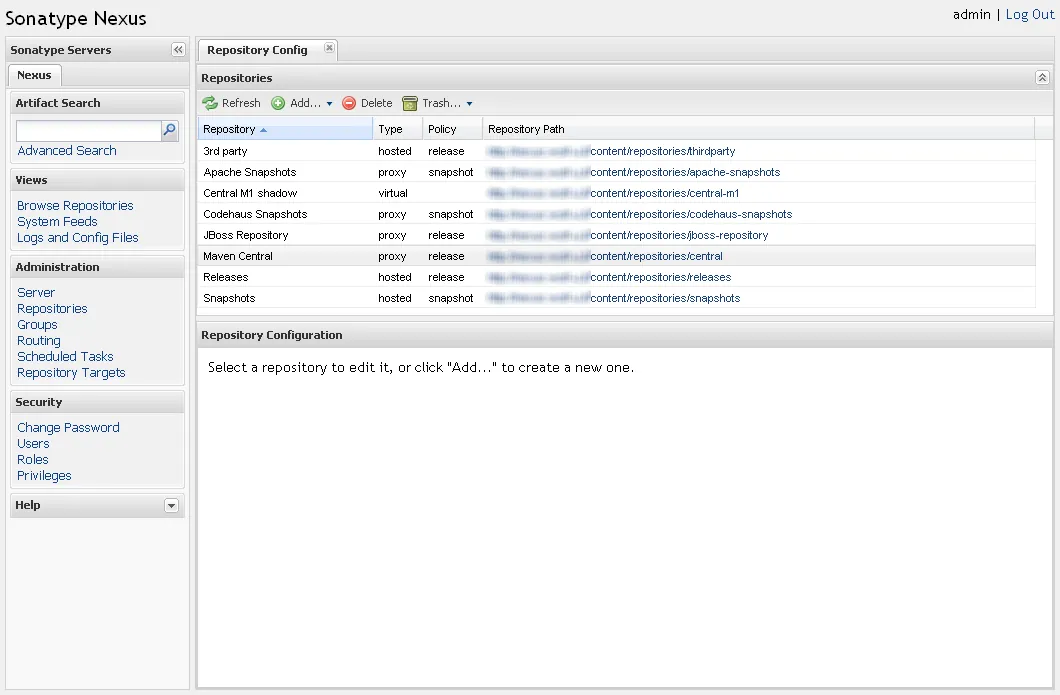
Task: Close the Repository Config tab
Action: pyautogui.click(x=329, y=48)
